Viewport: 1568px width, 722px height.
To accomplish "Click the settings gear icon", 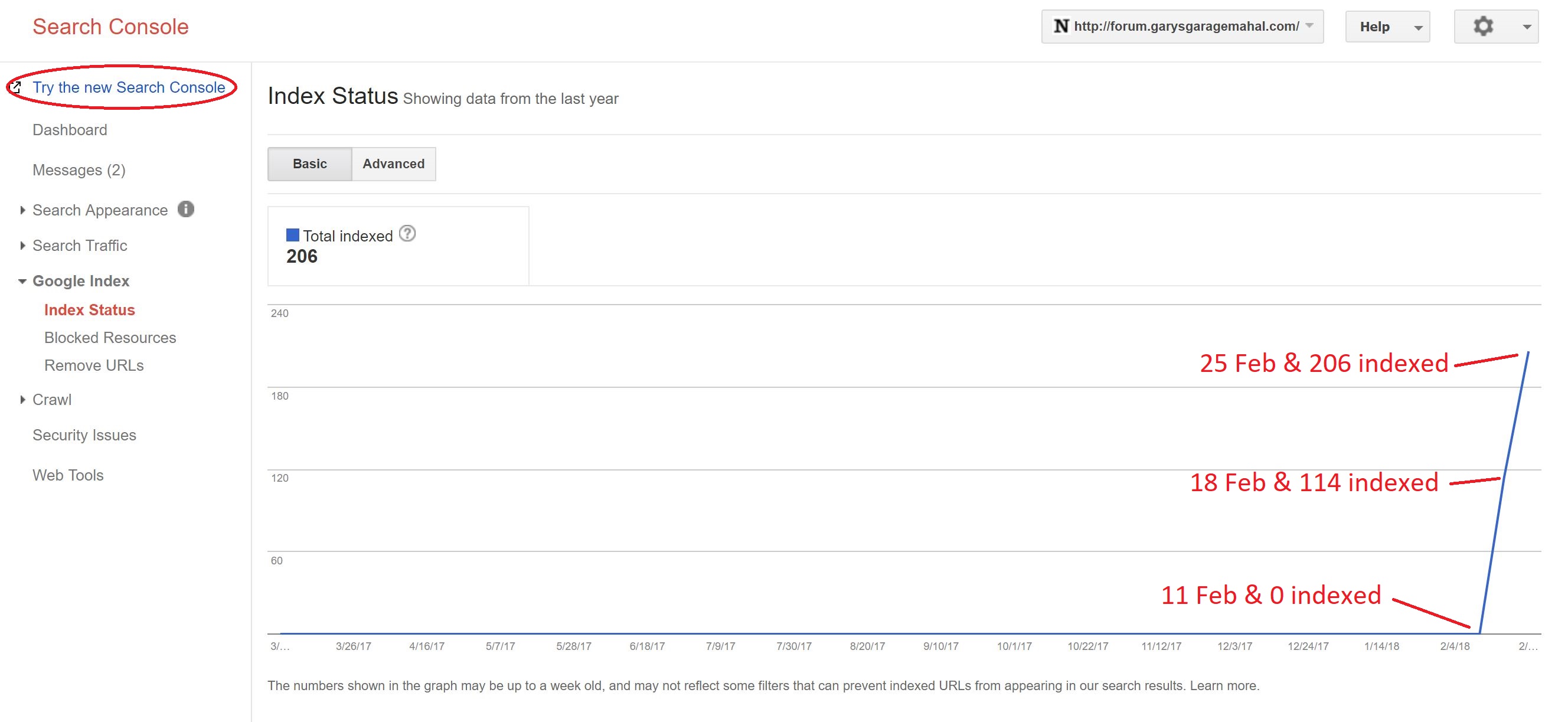I will click(1483, 26).
